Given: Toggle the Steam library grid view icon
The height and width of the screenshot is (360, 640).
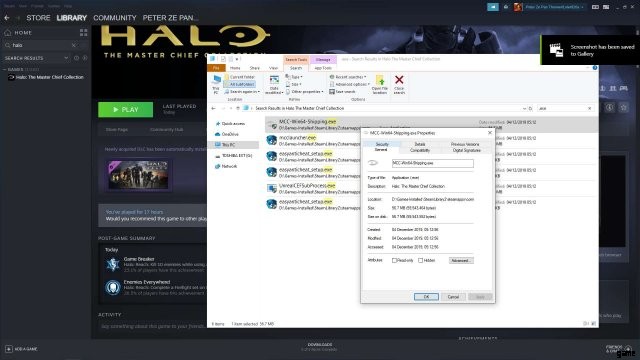Looking at the screenshot, I should (83, 32).
